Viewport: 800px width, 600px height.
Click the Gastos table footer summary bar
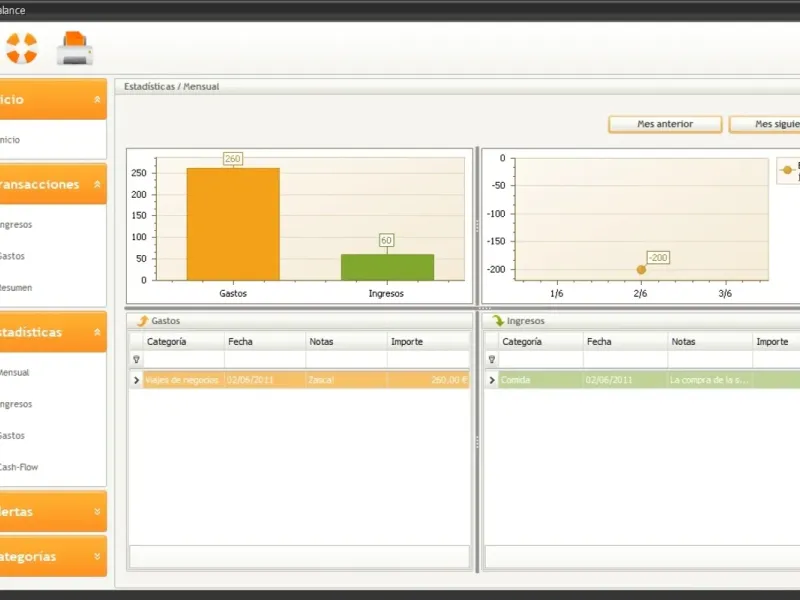[x=299, y=557]
